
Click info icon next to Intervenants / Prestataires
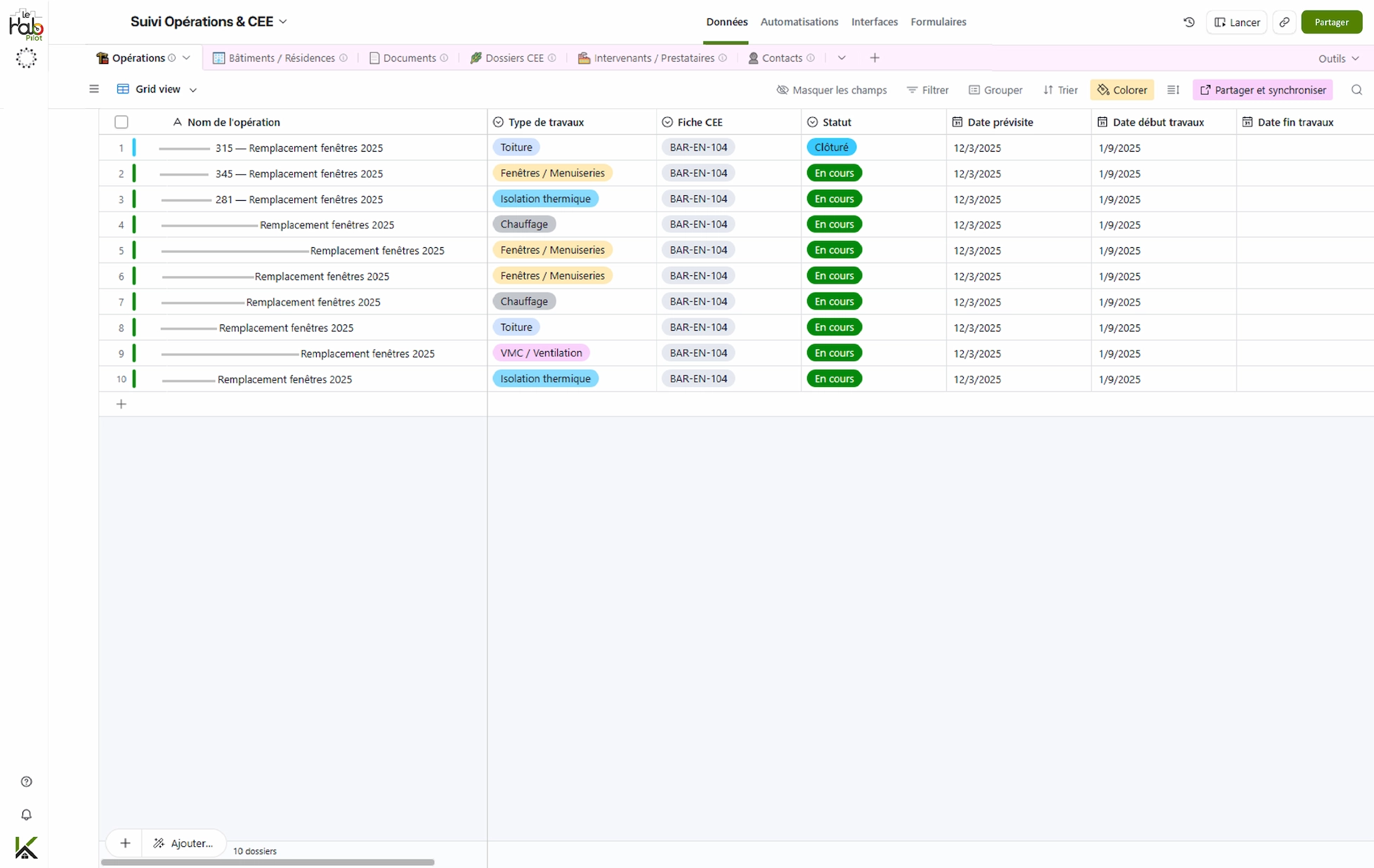pos(723,58)
